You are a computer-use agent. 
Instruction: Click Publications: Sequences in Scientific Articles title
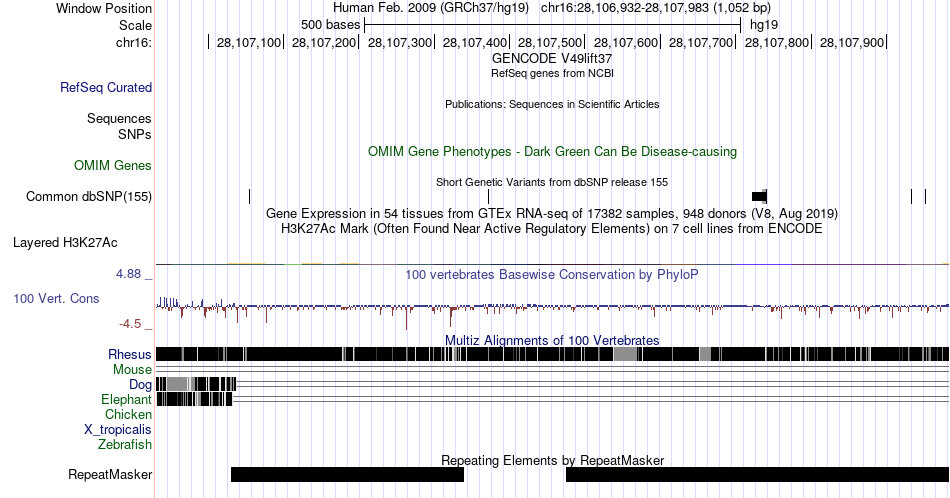click(x=552, y=104)
